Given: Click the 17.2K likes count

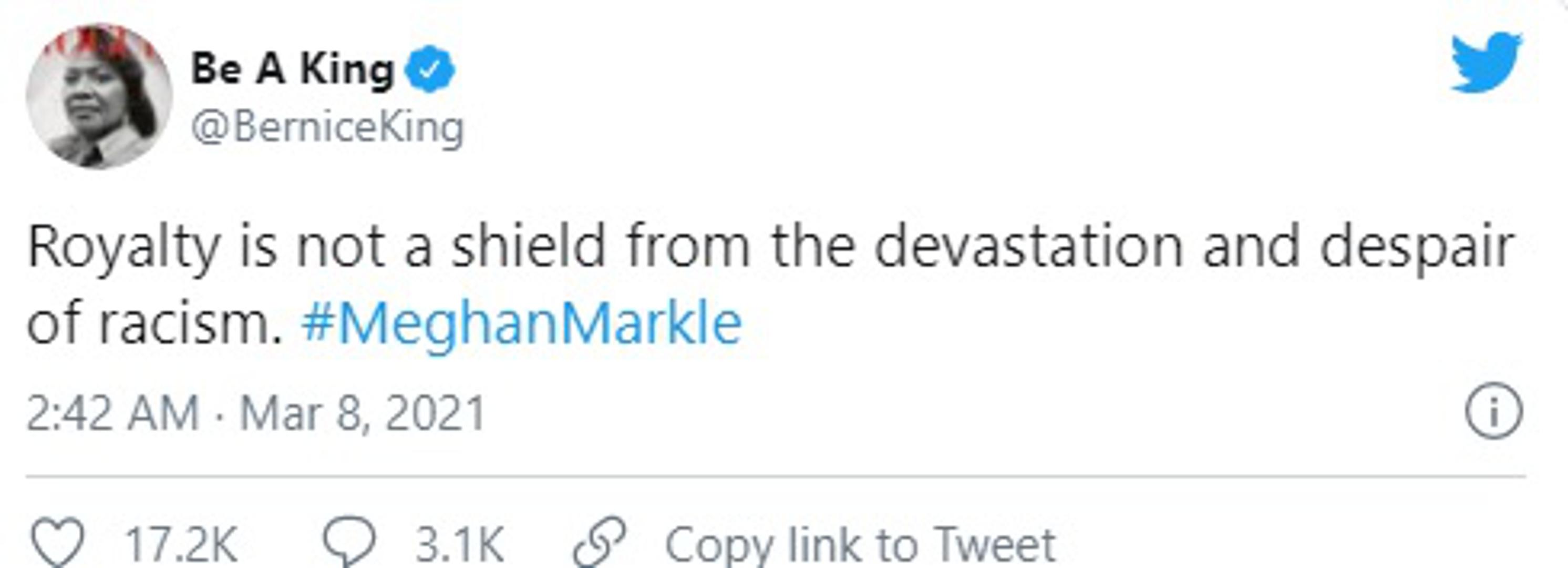Looking at the screenshot, I should click(x=181, y=544).
